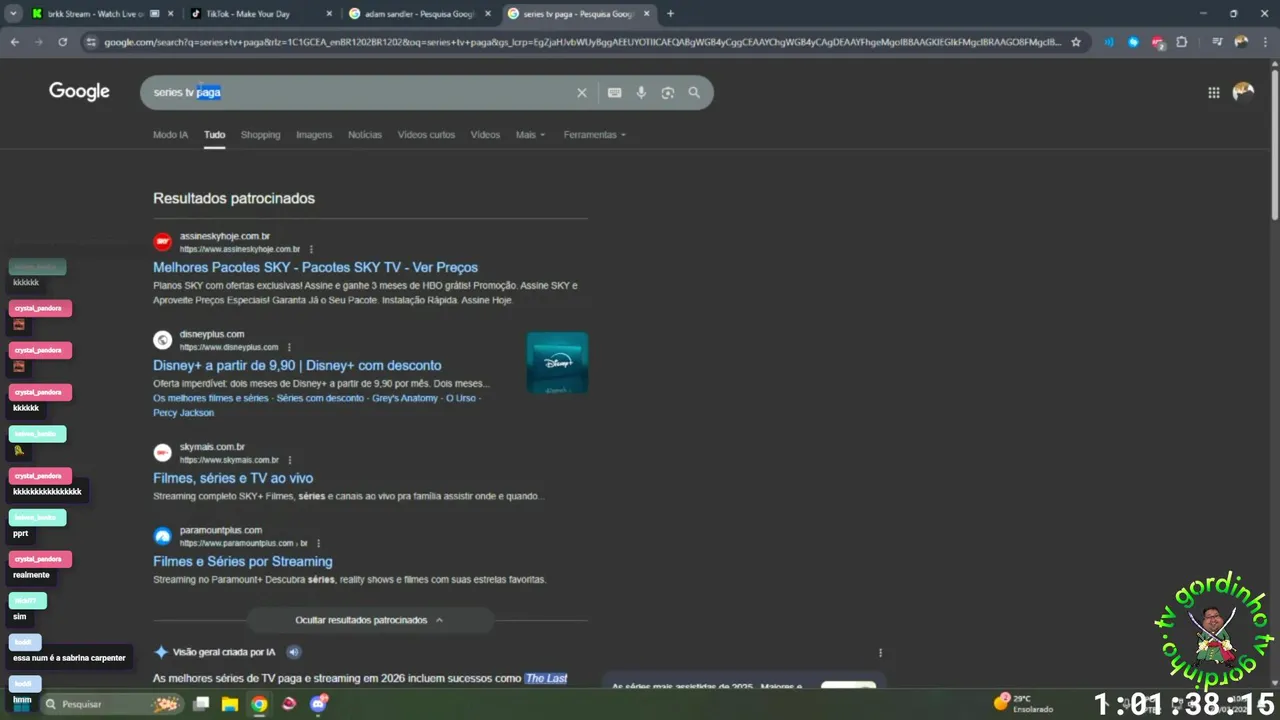This screenshot has height=720, width=1280.
Task: Click the Windows Start button
Action: pos(22,704)
